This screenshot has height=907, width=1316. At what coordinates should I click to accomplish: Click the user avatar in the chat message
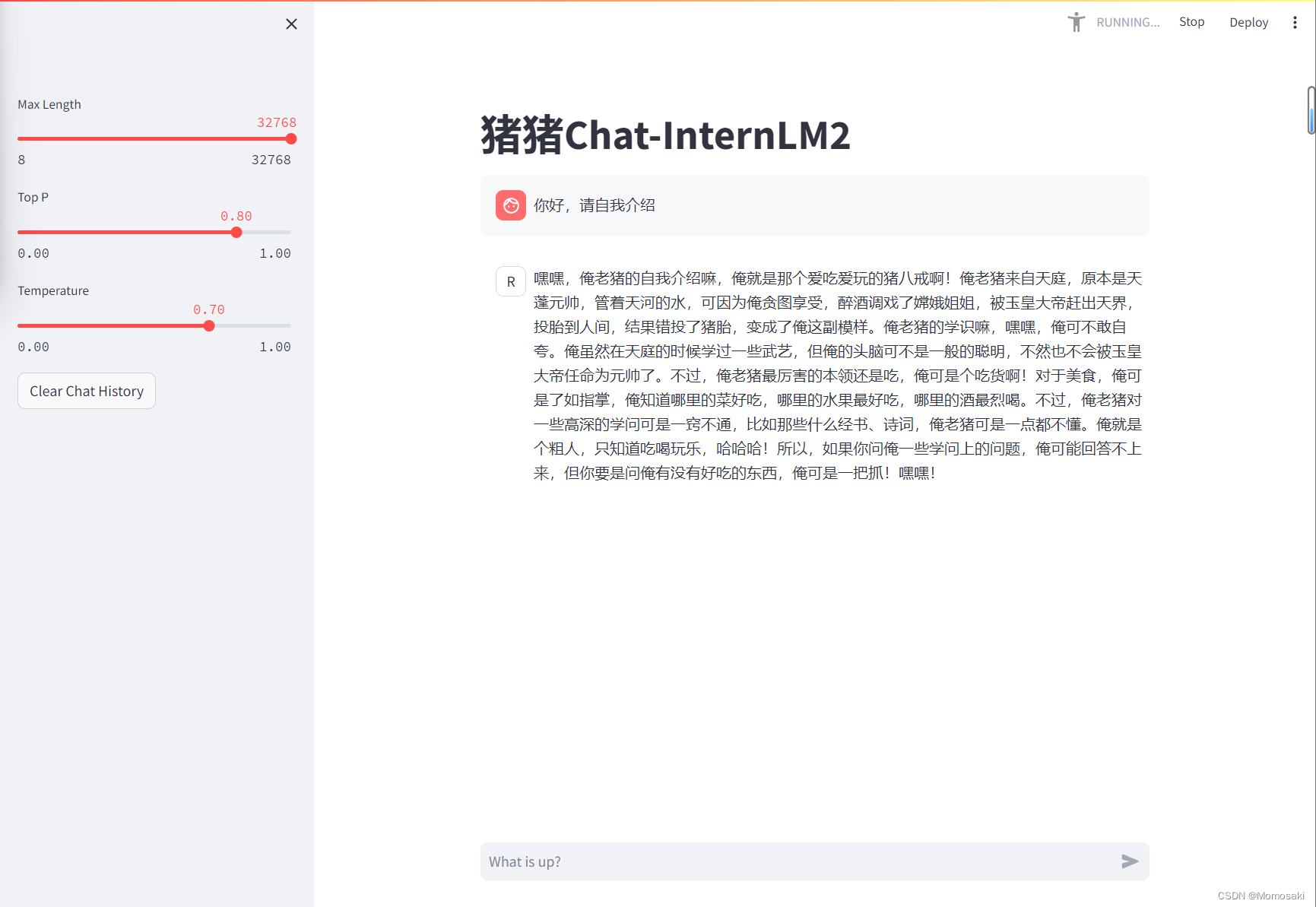[511, 205]
